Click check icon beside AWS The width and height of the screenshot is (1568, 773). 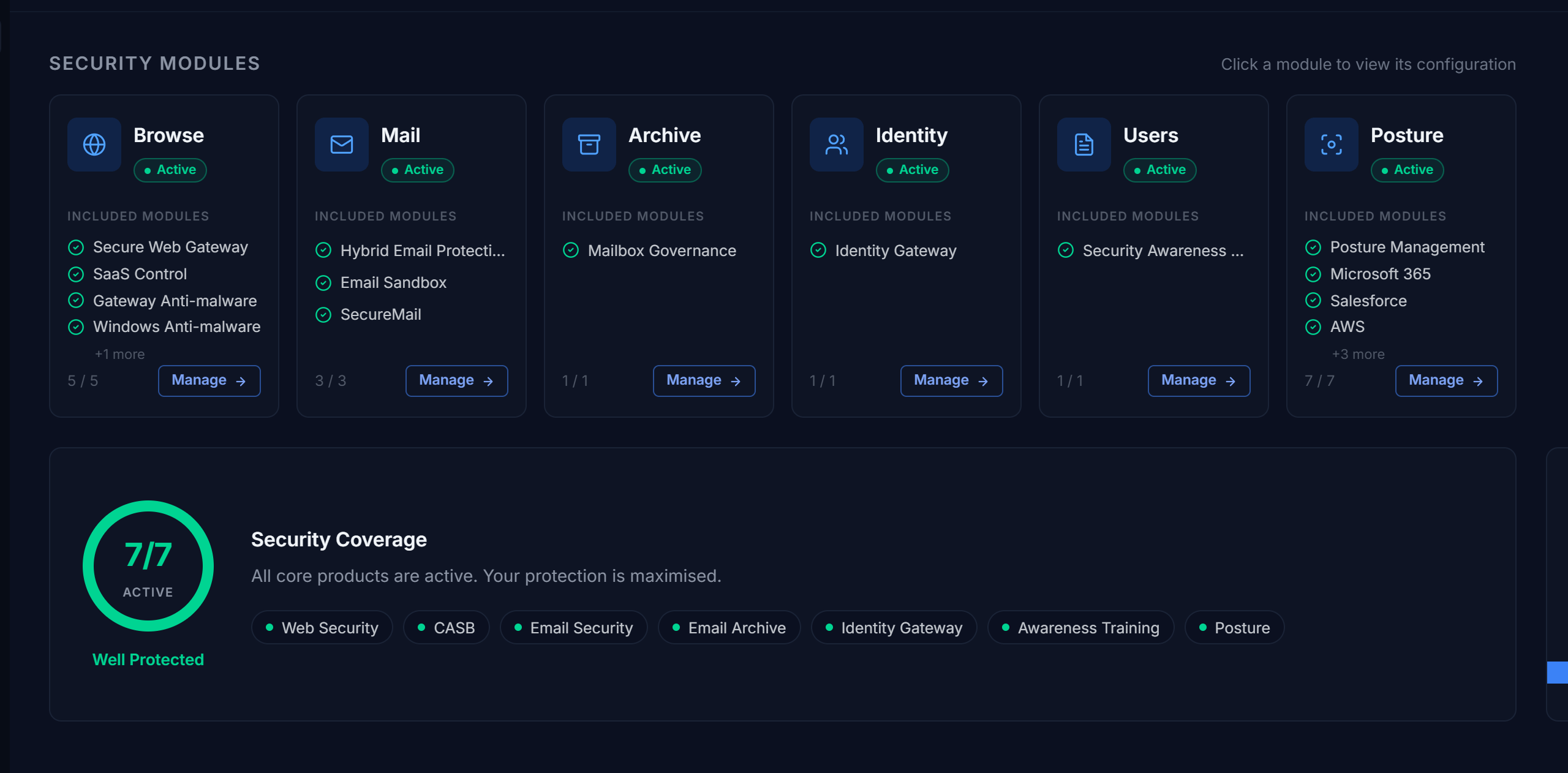tap(1313, 327)
